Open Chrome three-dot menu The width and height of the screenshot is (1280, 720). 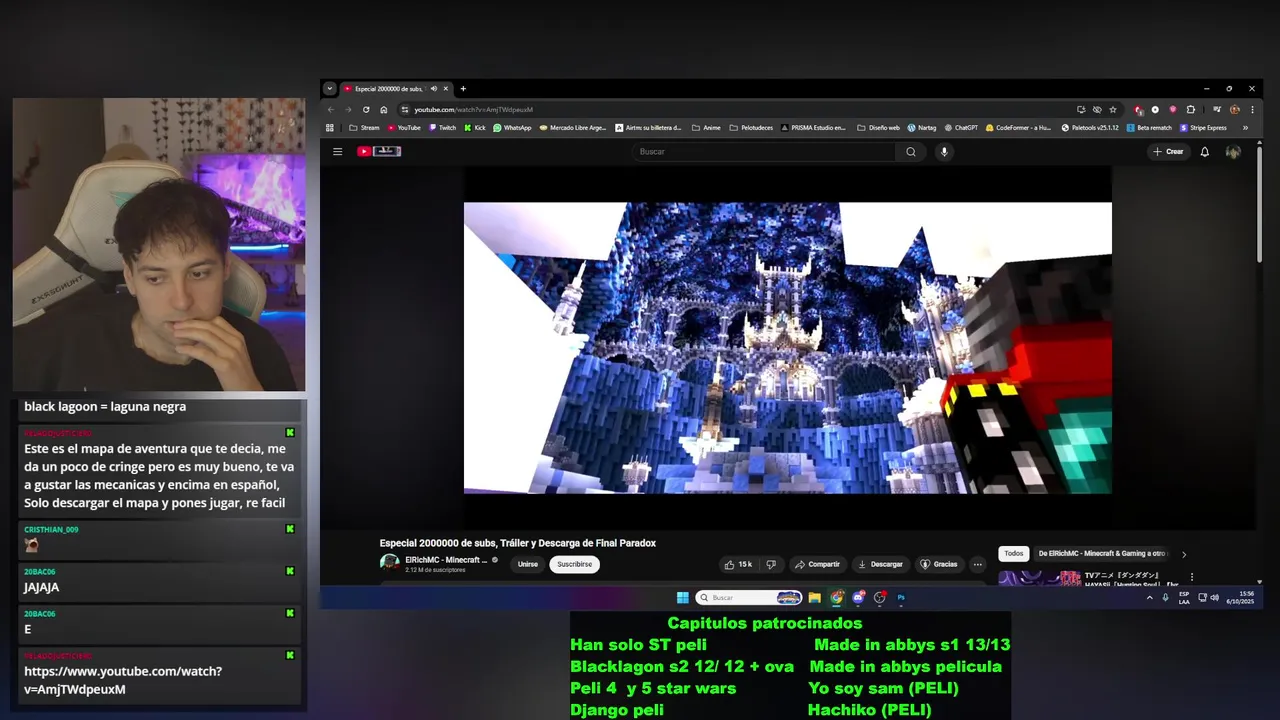tap(1252, 110)
